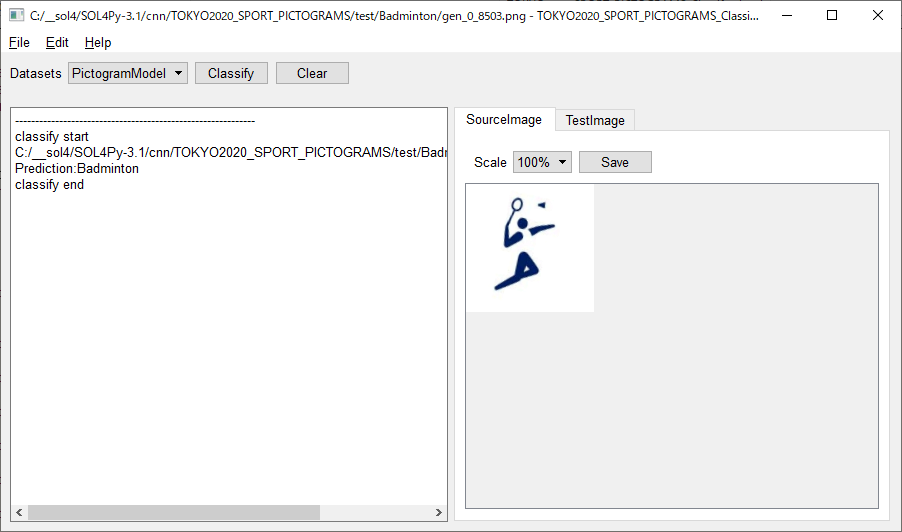Click the Save button
The image size is (902, 532).
click(615, 162)
